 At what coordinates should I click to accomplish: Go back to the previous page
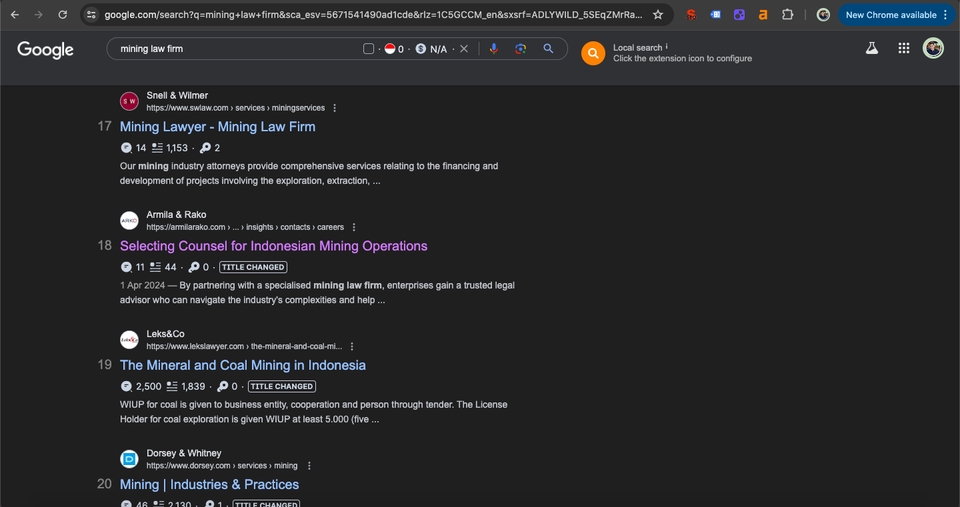[15, 15]
